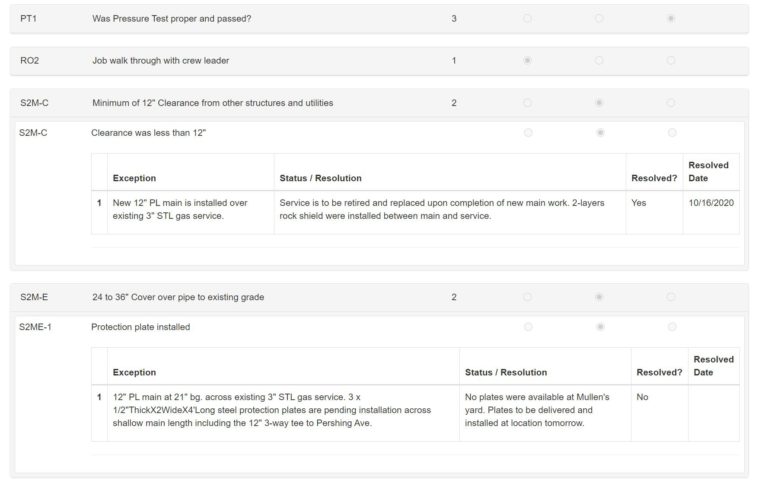This screenshot has width=768, height=484.
Task: Click the 'Yes' resolved cell in clearance table
Action: [x=639, y=201]
